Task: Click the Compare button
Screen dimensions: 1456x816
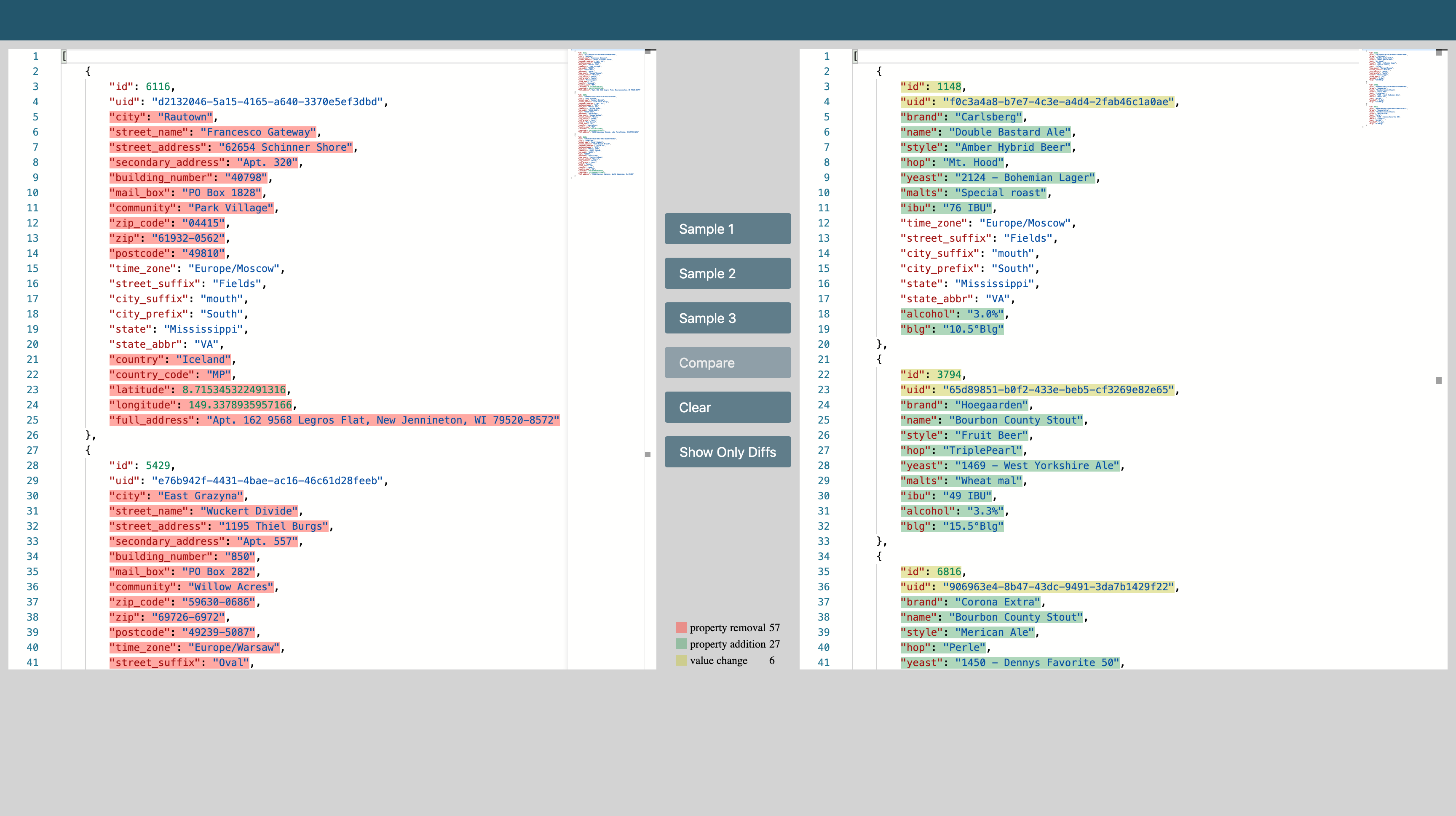Action: tap(728, 363)
